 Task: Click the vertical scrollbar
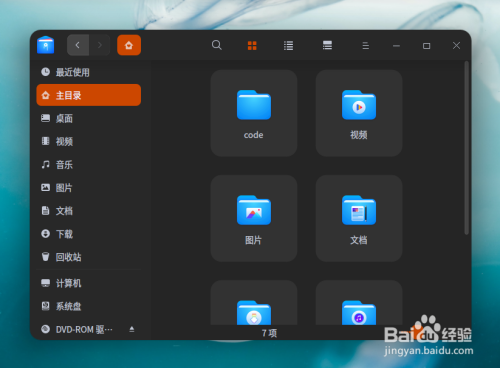[467, 148]
